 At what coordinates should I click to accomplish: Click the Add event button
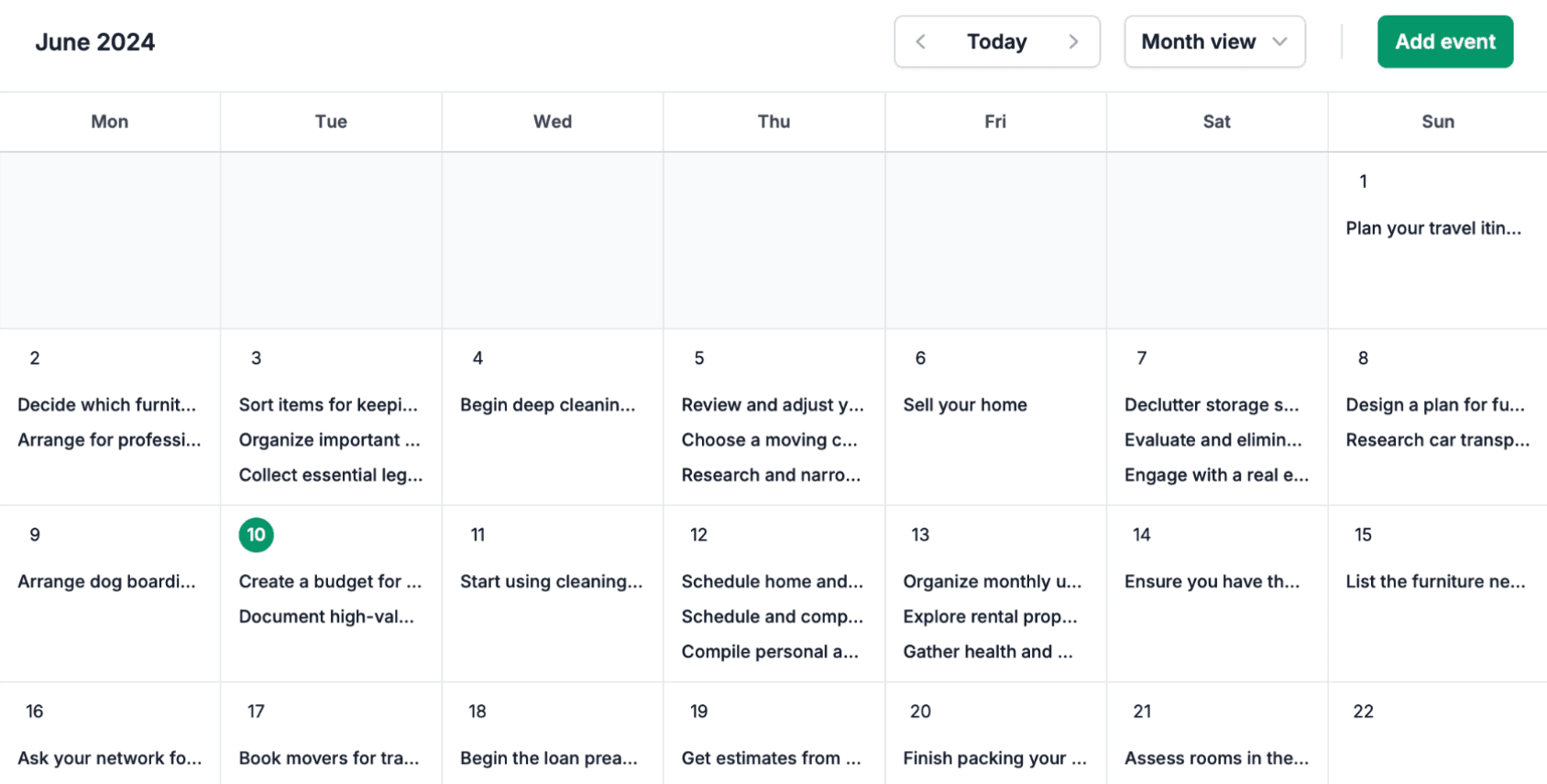(1444, 42)
